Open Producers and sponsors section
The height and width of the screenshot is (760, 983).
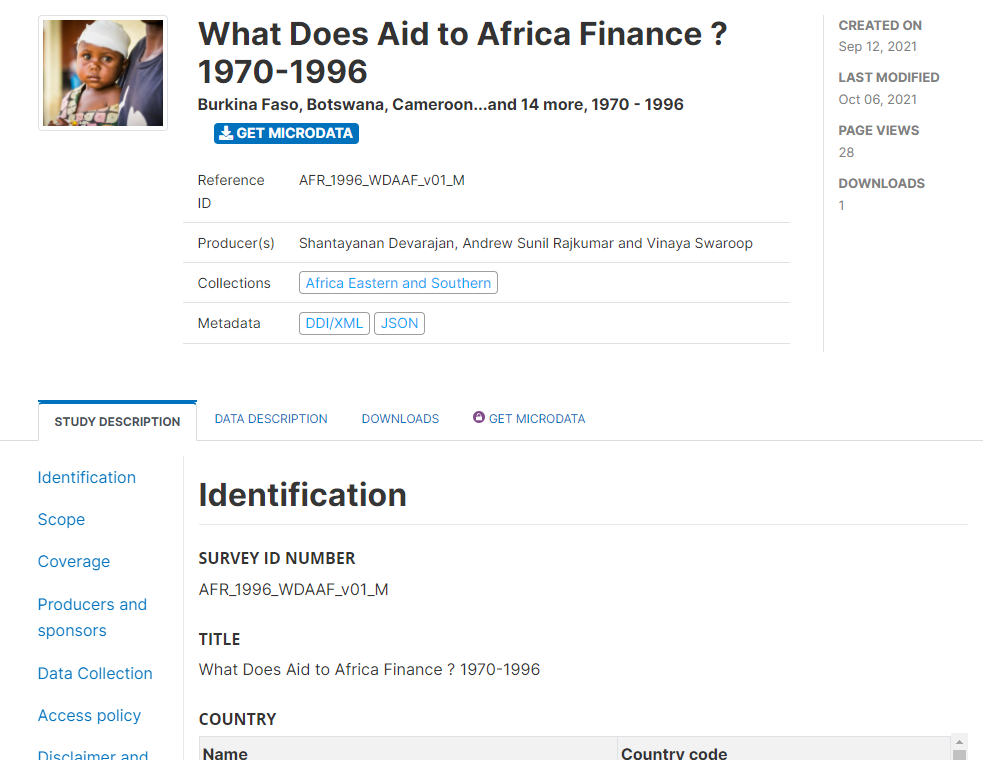pos(92,618)
